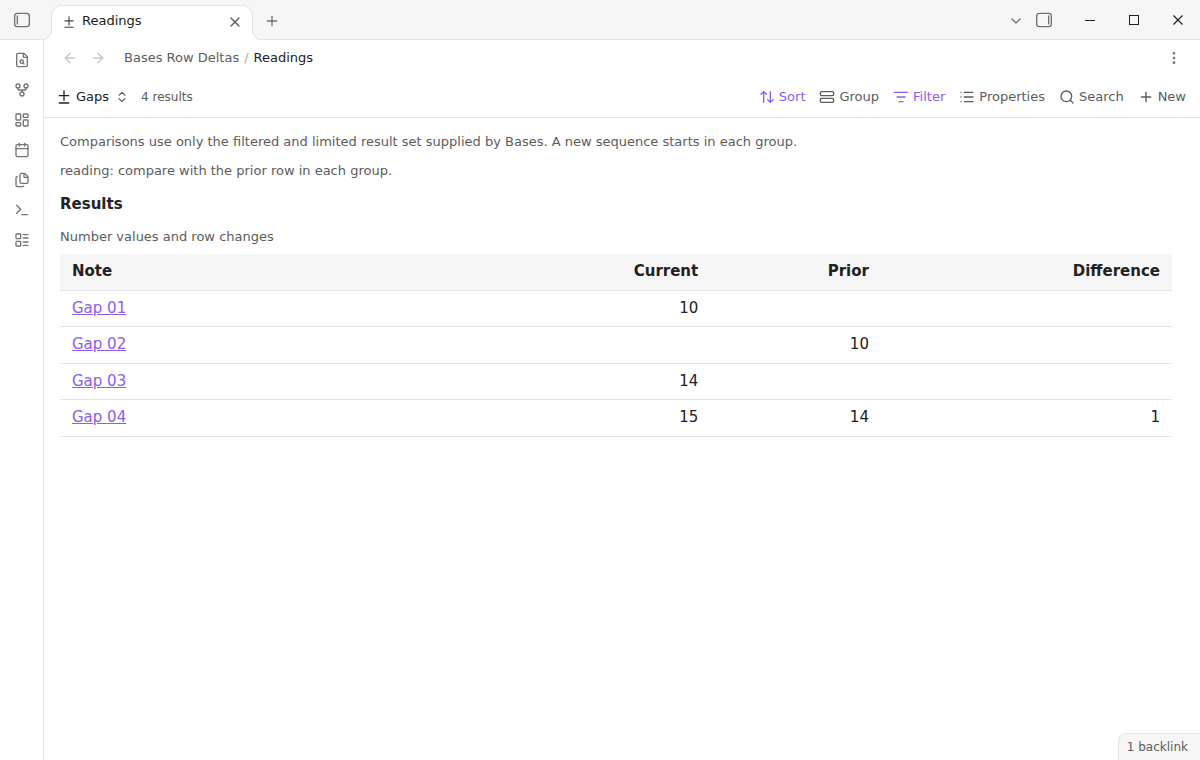Open the Gap 01 note link
The width and height of the screenshot is (1200, 760).
(99, 308)
